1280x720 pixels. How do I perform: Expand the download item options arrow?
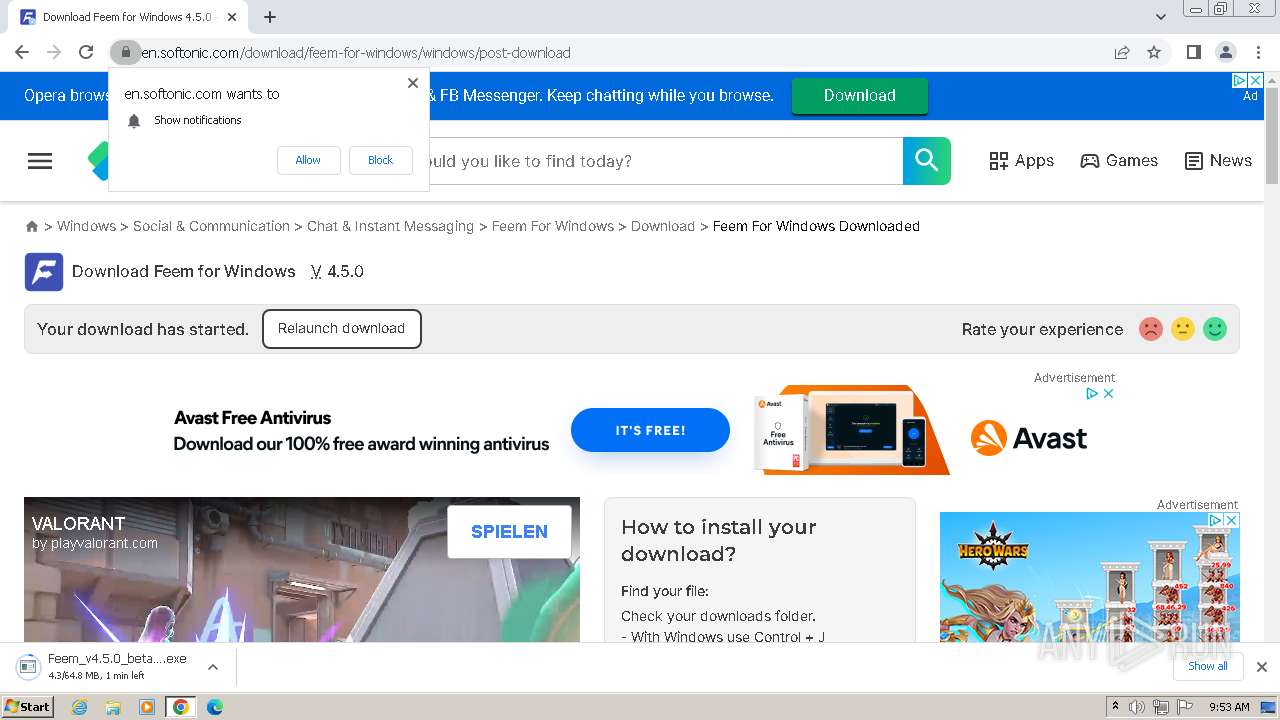pos(213,666)
